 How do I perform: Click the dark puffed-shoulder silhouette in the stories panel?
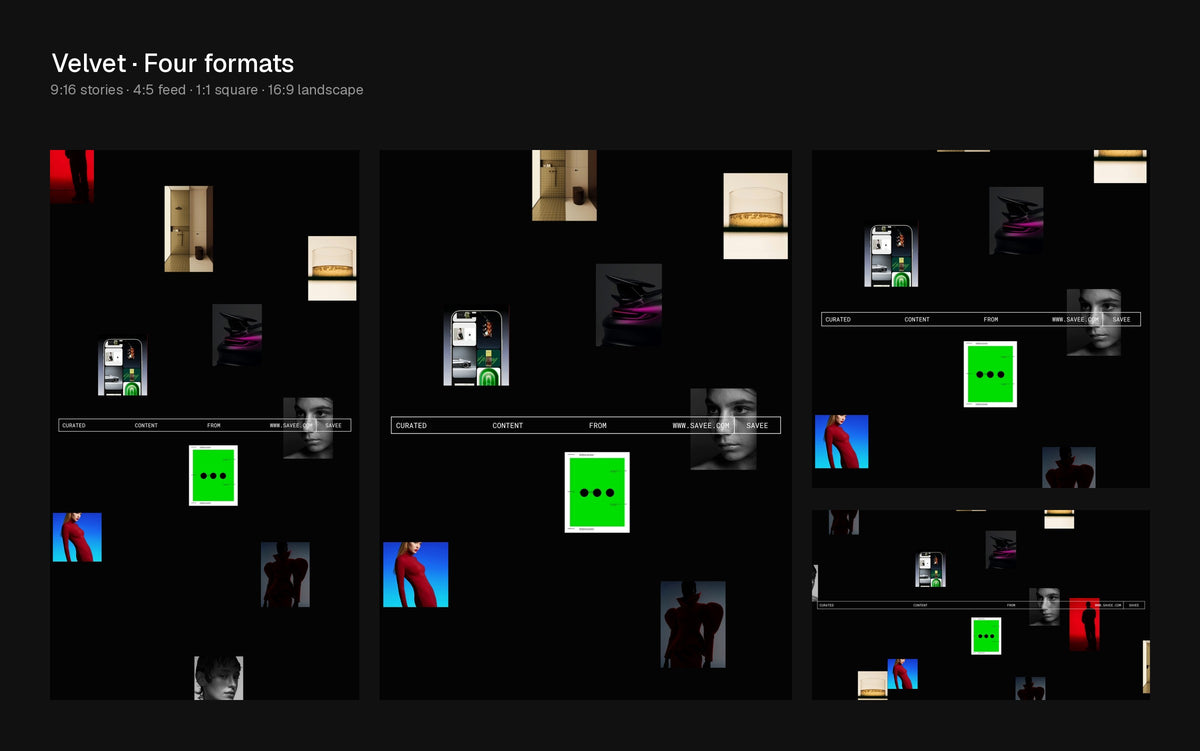coord(285,575)
